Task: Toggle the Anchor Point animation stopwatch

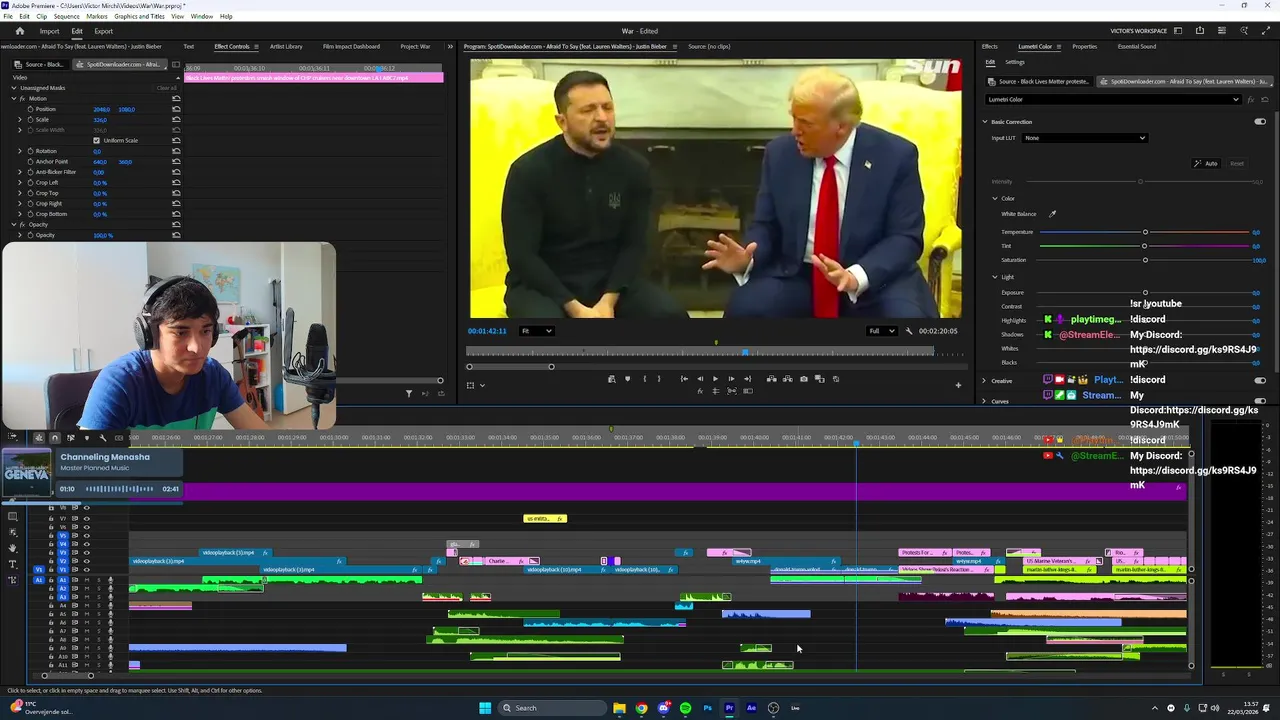Action: 29,161
